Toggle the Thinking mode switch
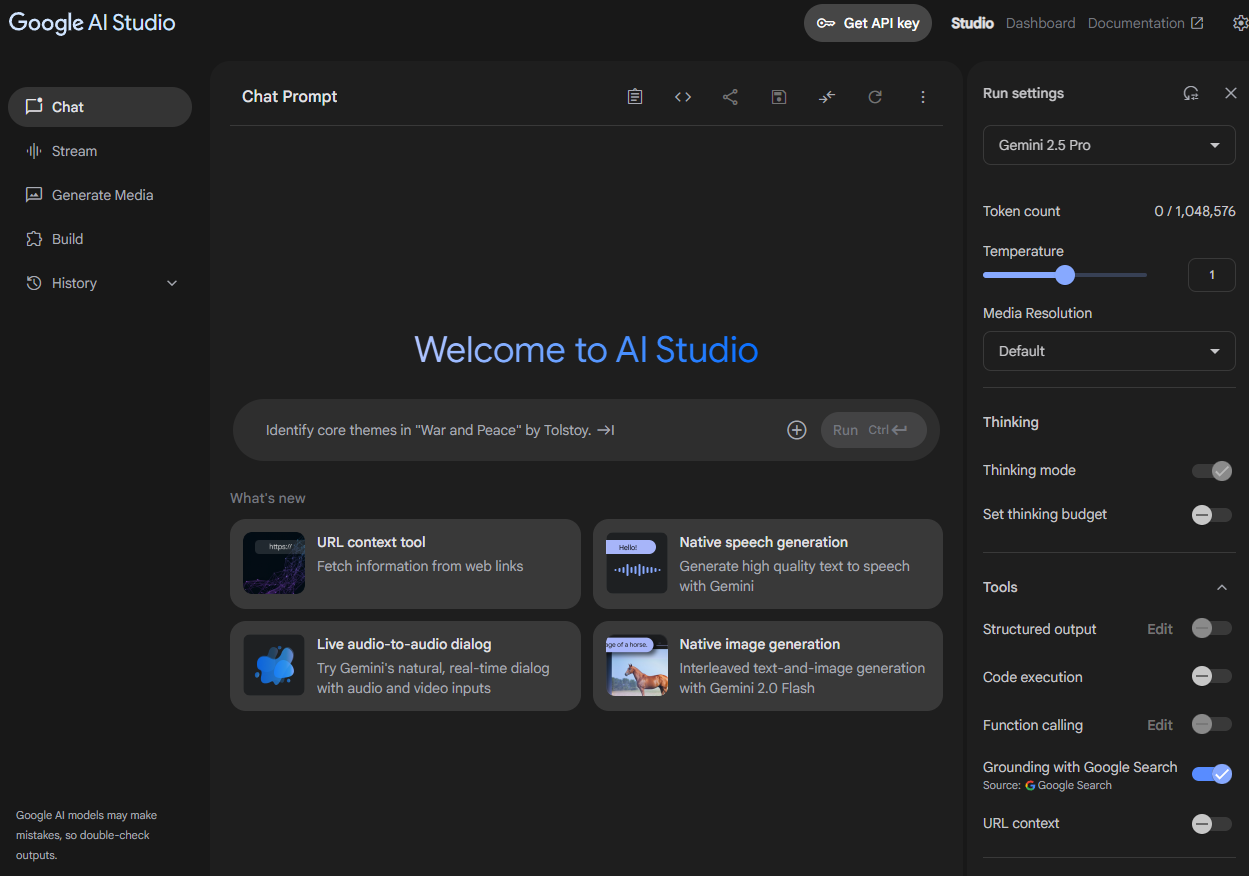This screenshot has height=876, width=1249. (1212, 471)
